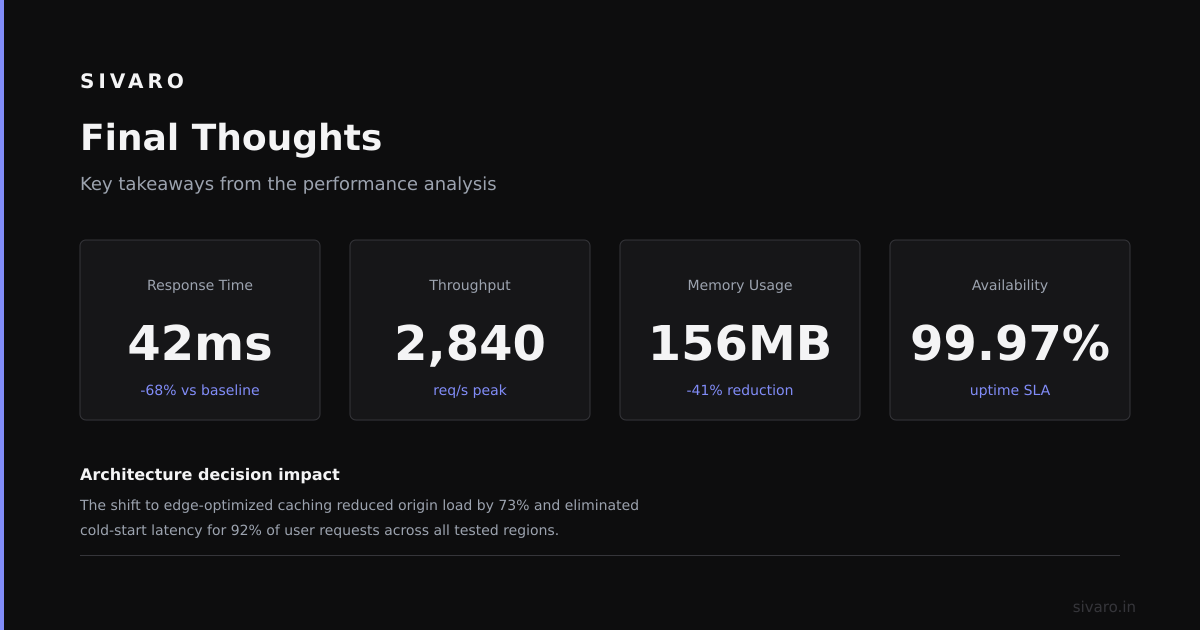1200x630 pixels.
Task: Select the Final Thoughts heading
Action: 231,138
